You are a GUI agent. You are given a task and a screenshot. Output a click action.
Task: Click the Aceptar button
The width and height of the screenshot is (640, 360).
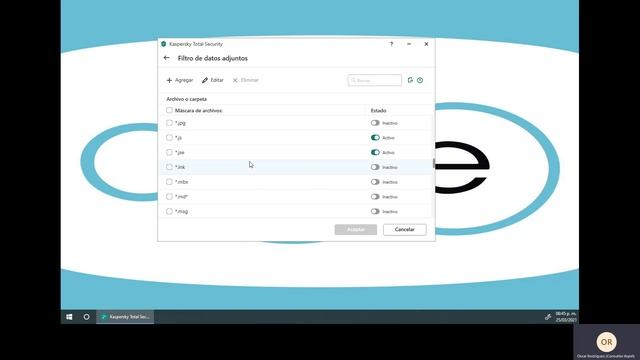pyautogui.click(x=356, y=229)
